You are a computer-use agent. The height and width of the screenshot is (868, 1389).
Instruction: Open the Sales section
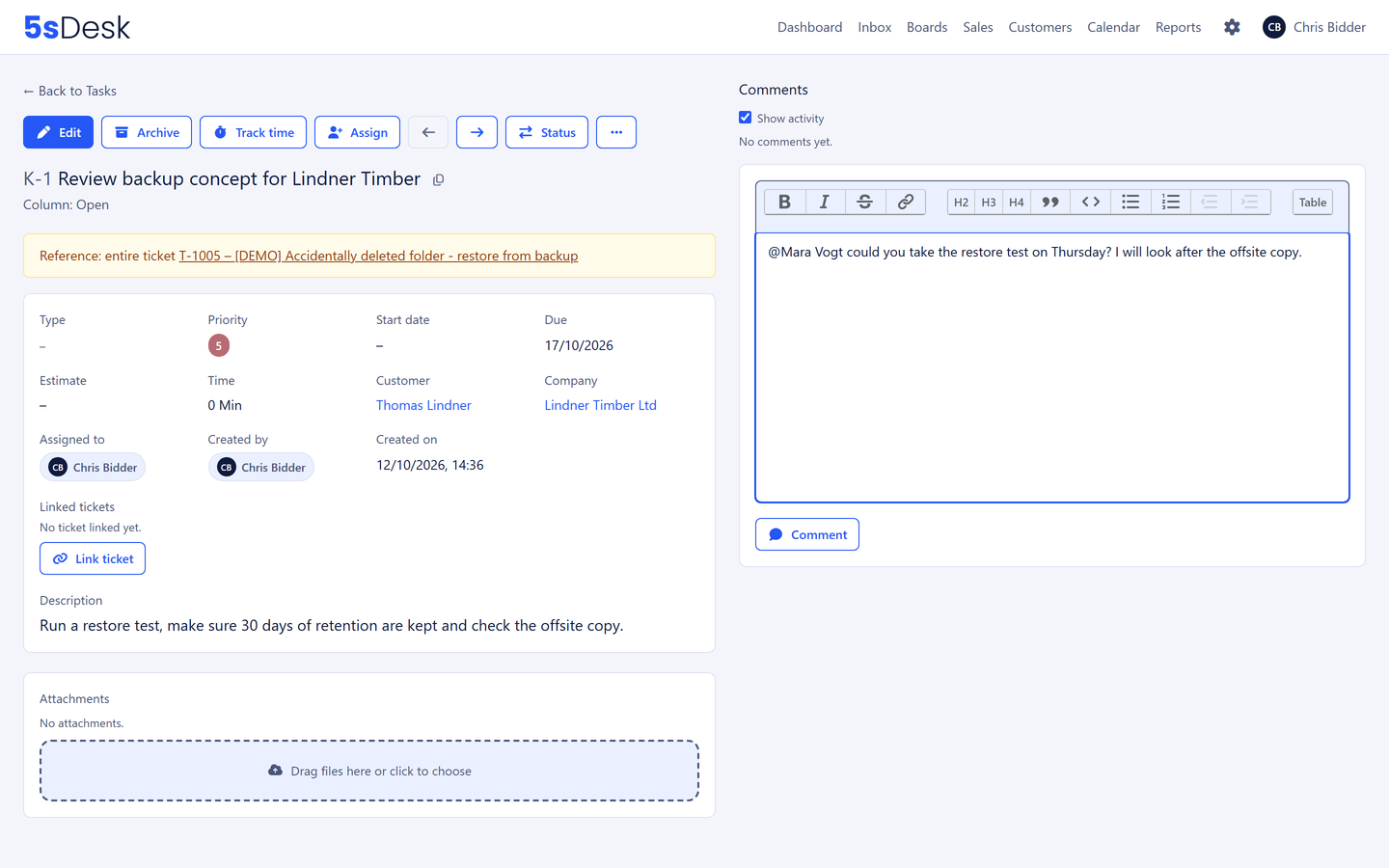pyautogui.click(x=978, y=27)
